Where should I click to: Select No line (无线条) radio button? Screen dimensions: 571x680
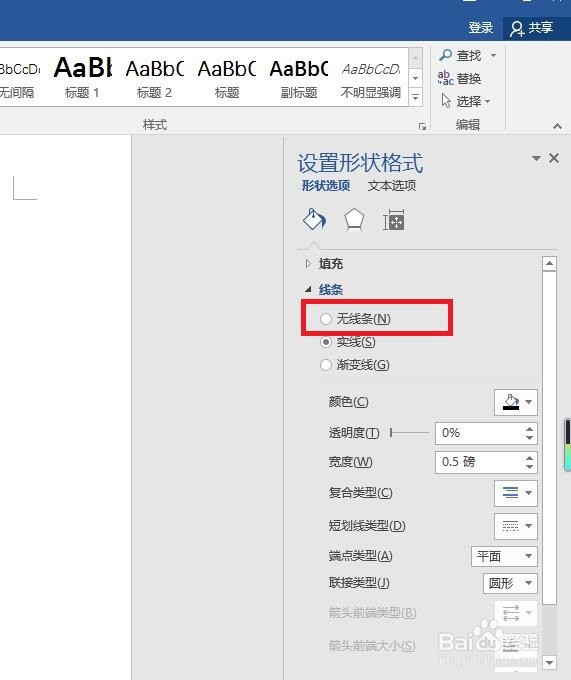coord(326,319)
